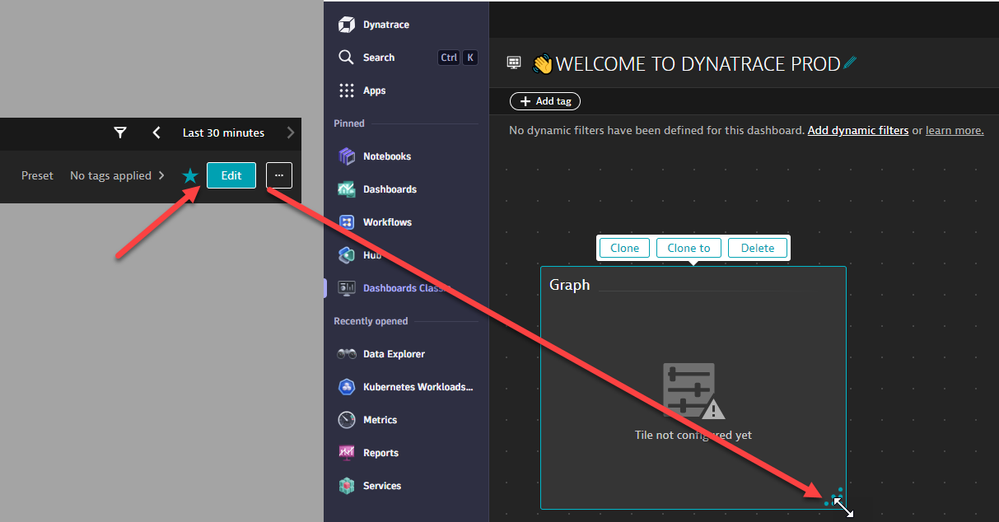Click the Reports icon
The height and width of the screenshot is (522, 999).
[347, 453]
